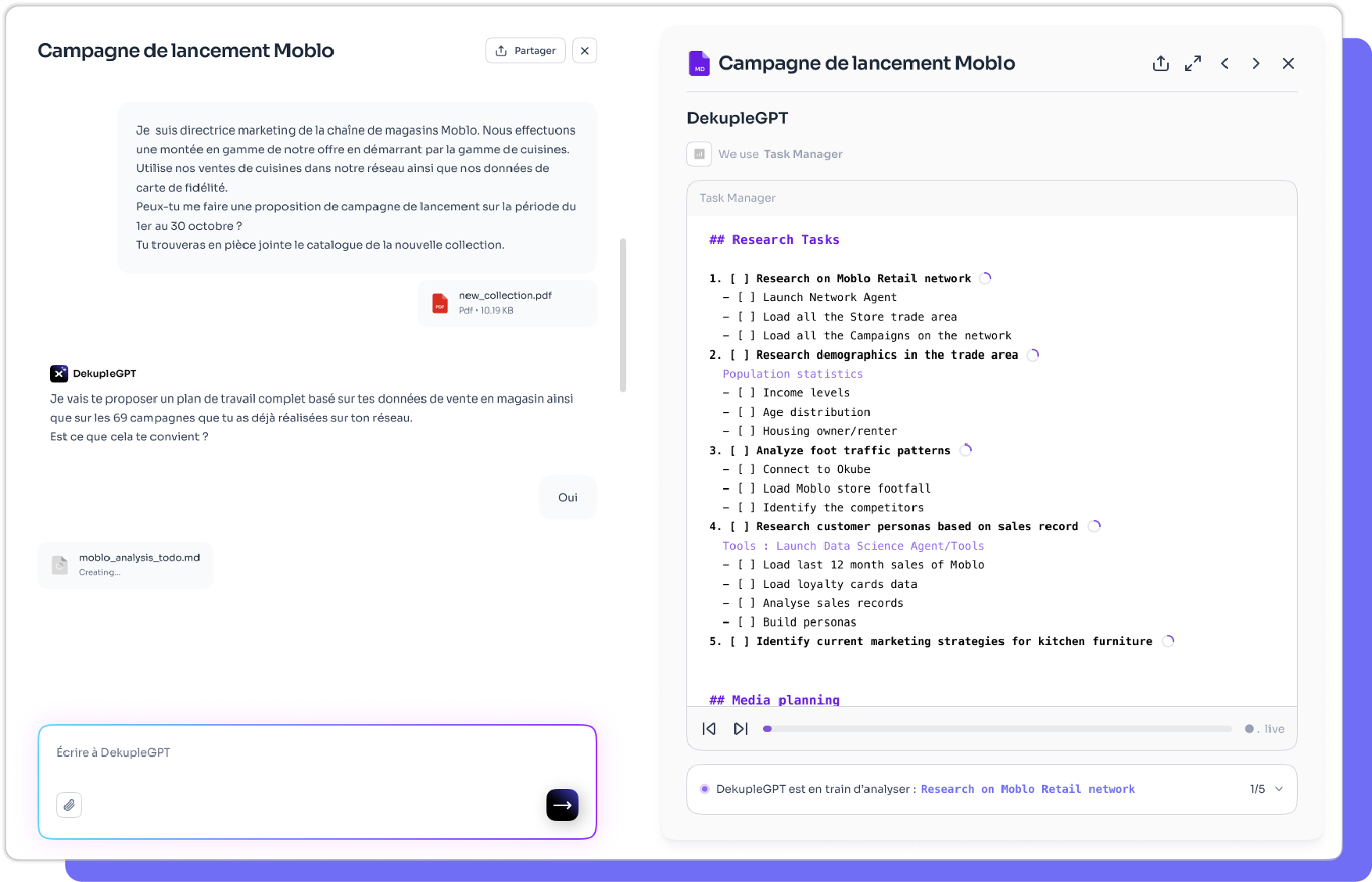Check Launch Network Agent checkbox

click(x=747, y=297)
